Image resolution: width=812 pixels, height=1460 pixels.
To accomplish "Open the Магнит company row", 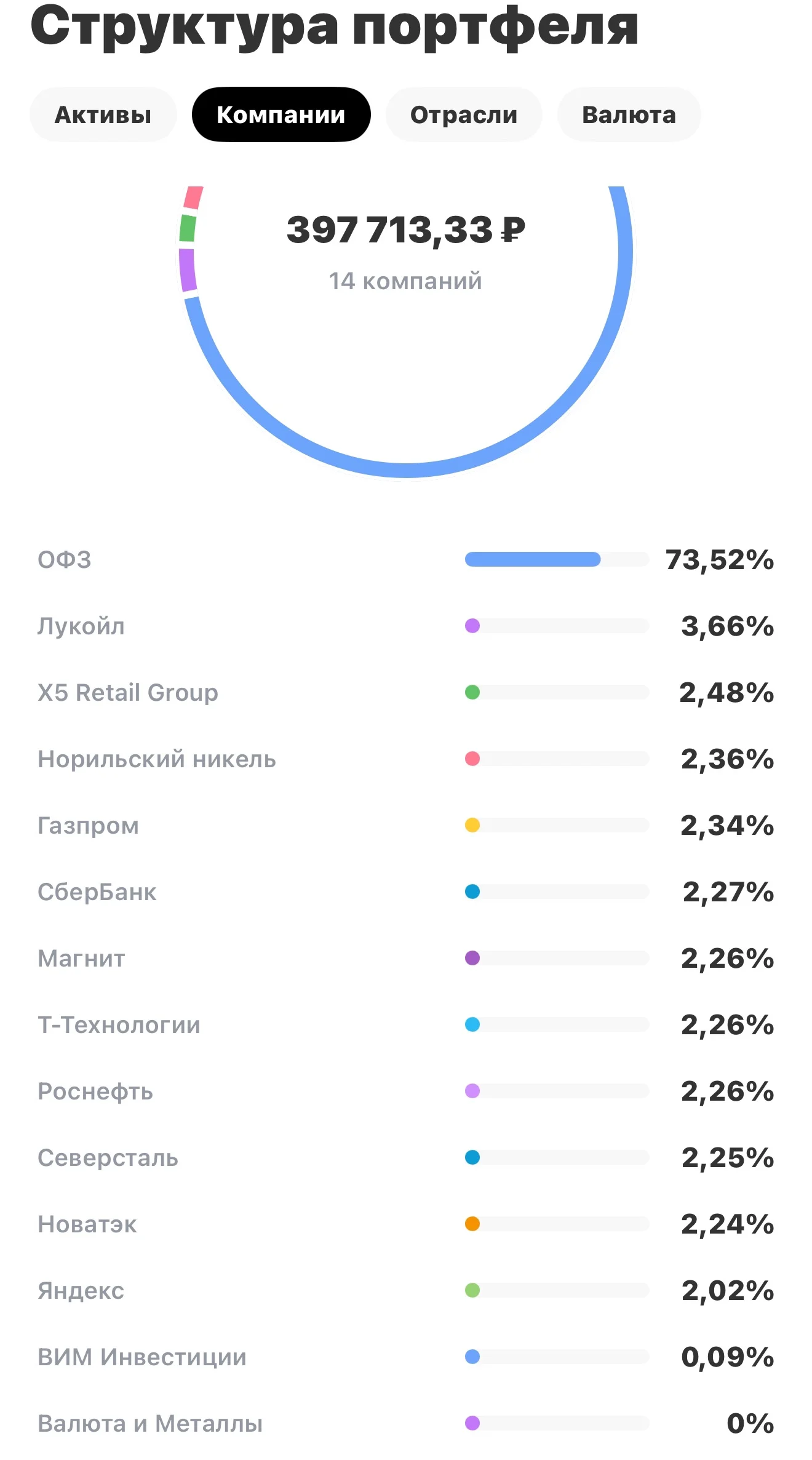I will pos(406,958).
